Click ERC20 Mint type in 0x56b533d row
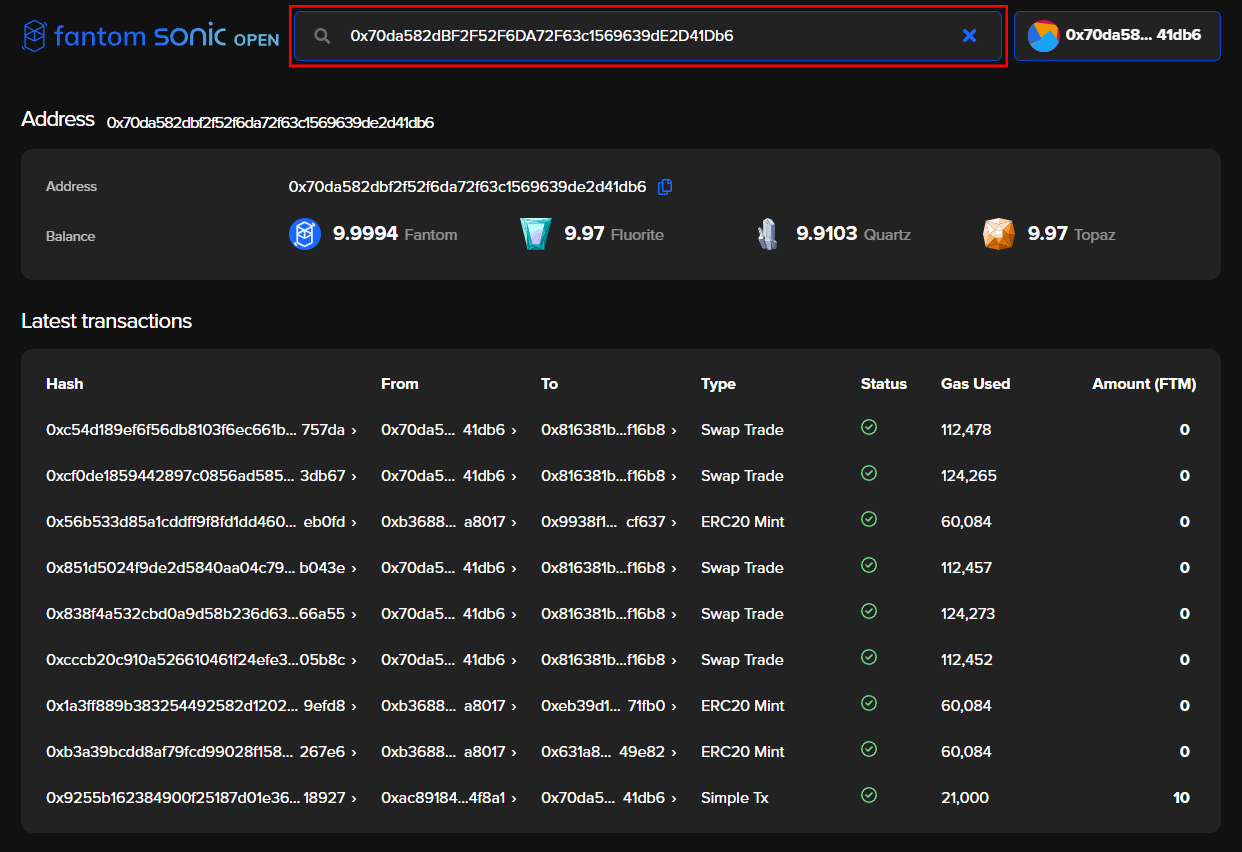Screen dimensions: 1242x852 pyautogui.click(x=743, y=522)
